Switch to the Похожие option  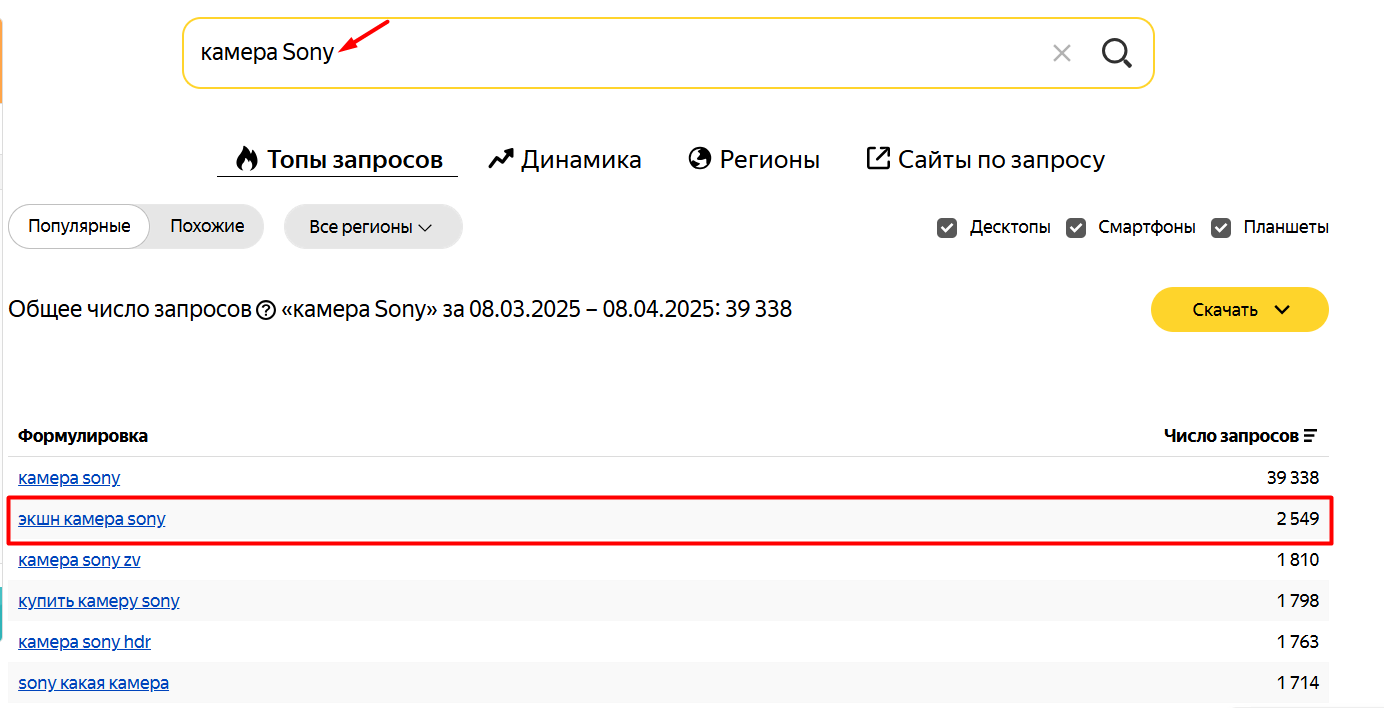207,226
